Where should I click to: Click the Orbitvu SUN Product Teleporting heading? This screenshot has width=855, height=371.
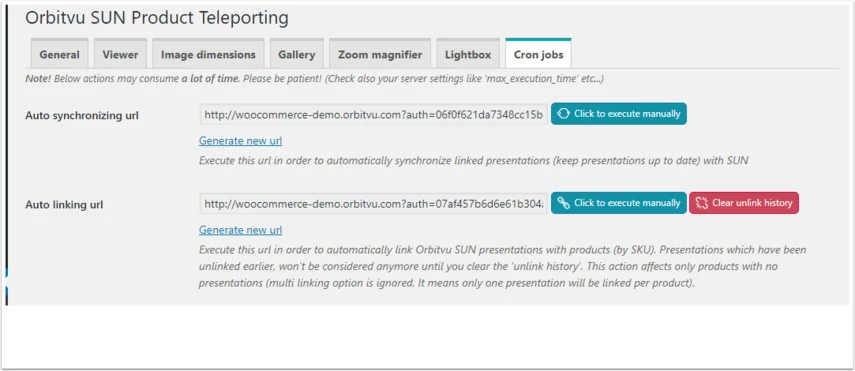tap(157, 19)
